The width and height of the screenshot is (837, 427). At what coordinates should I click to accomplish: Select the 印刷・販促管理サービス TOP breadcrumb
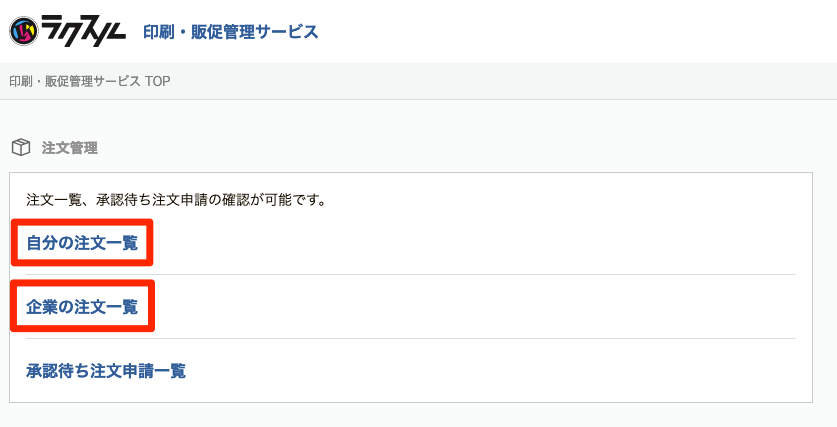[x=90, y=81]
